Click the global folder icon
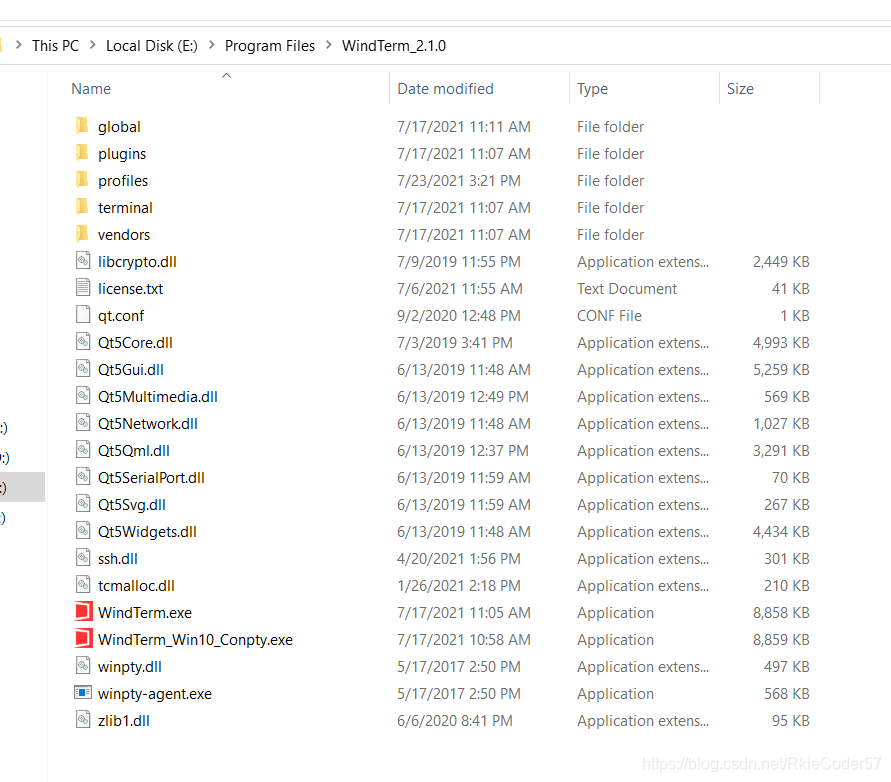Screen dimensions: 891x782 (x=82, y=126)
